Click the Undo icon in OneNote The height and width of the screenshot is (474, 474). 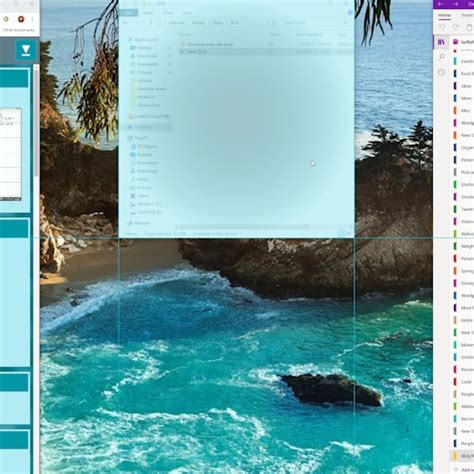pos(442,27)
